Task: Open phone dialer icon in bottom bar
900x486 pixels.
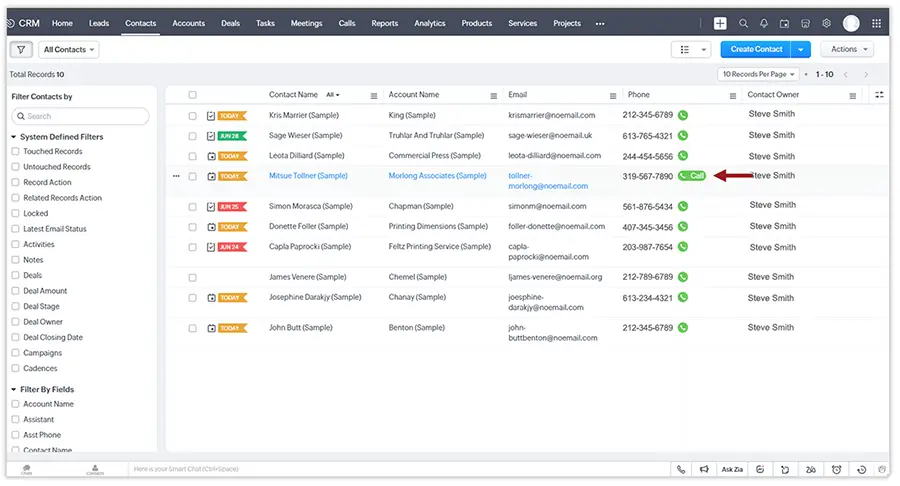Action: click(681, 469)
